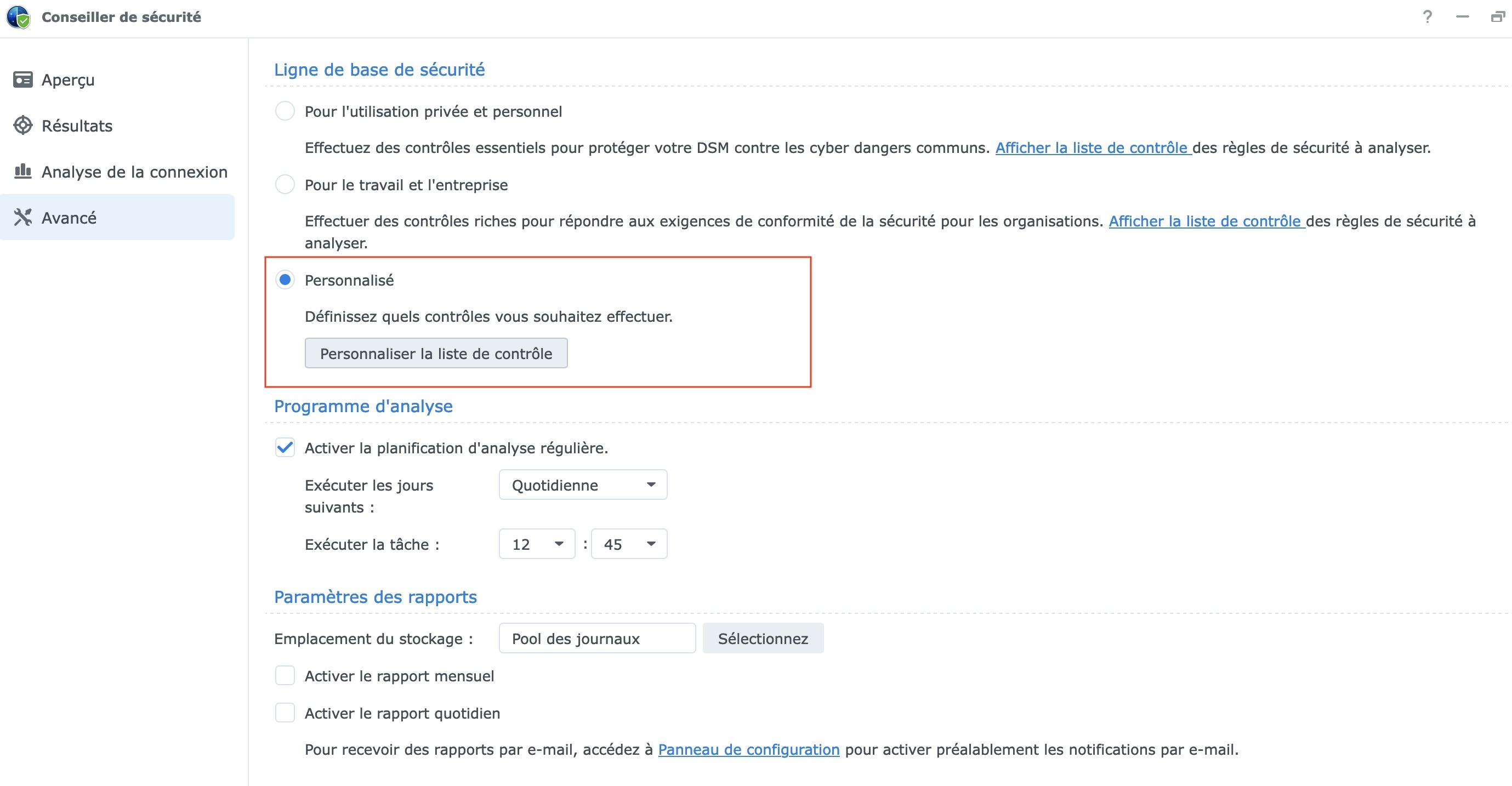Click the Avancé tools icon

23,217
